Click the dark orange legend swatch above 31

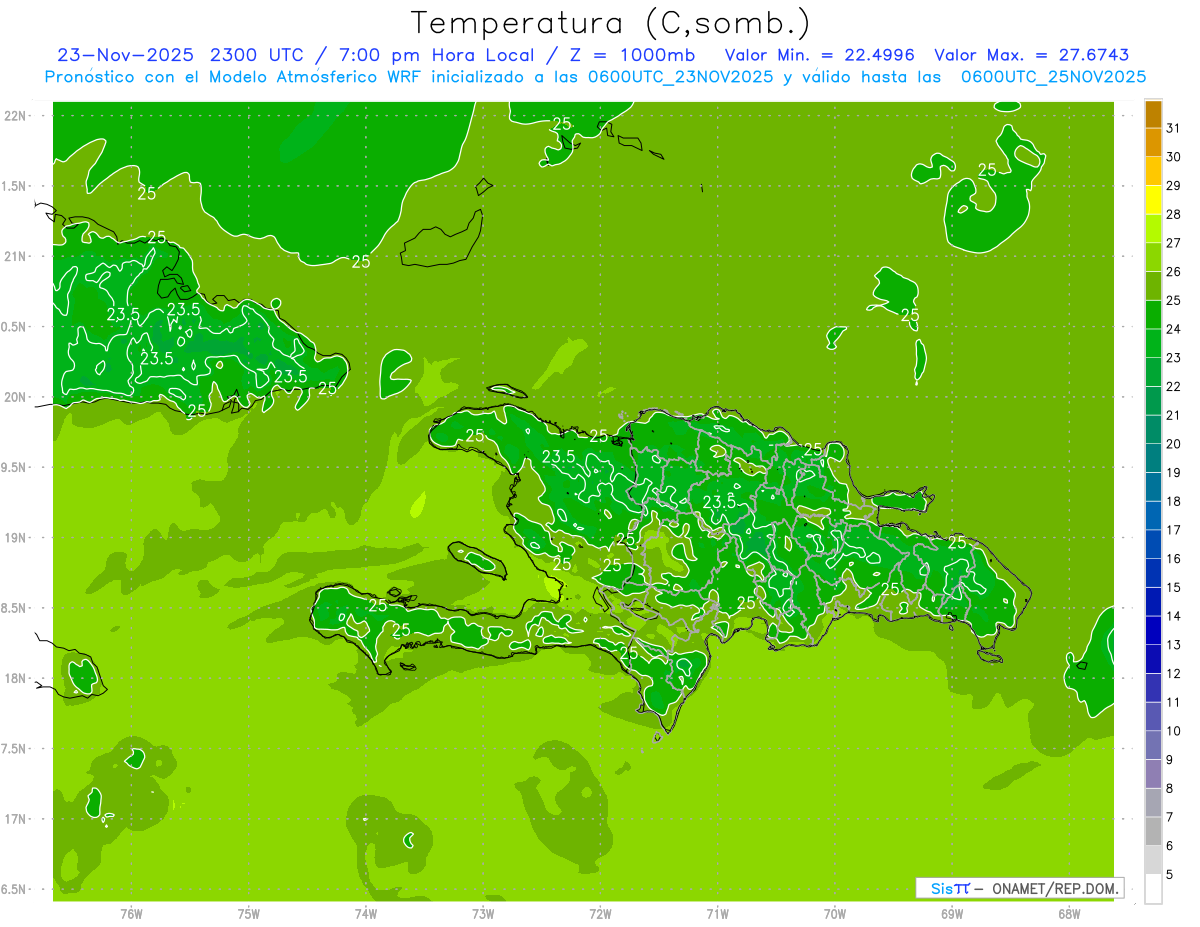click(1153, 115)
